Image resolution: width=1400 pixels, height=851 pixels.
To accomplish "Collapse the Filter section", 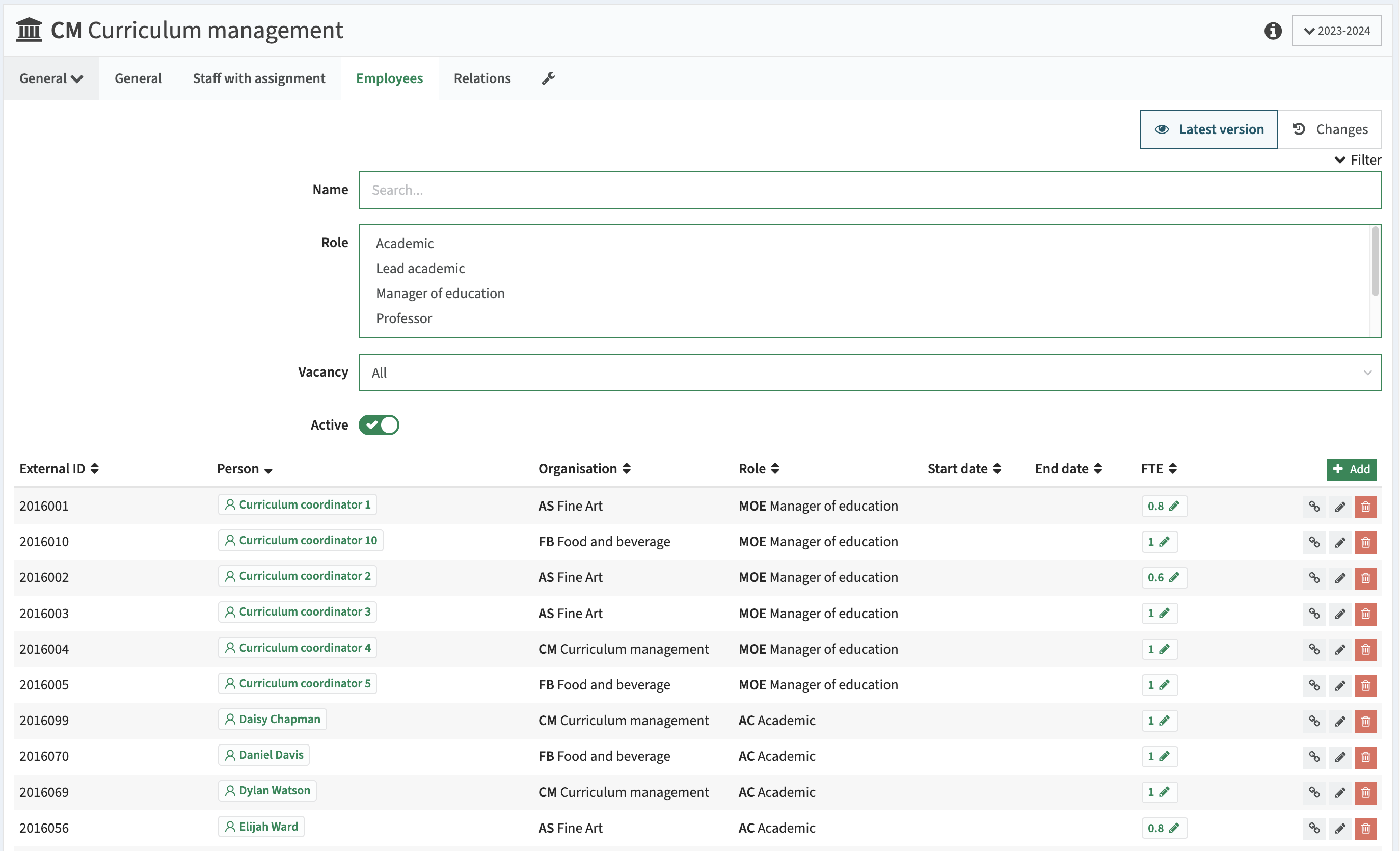I will point(1357,159).
